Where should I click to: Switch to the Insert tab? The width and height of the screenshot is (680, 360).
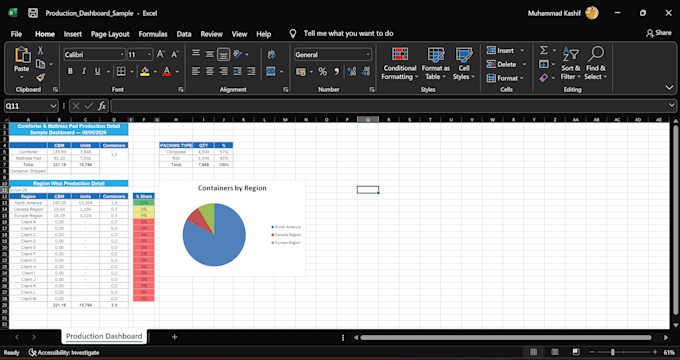[x=73, y=34]
